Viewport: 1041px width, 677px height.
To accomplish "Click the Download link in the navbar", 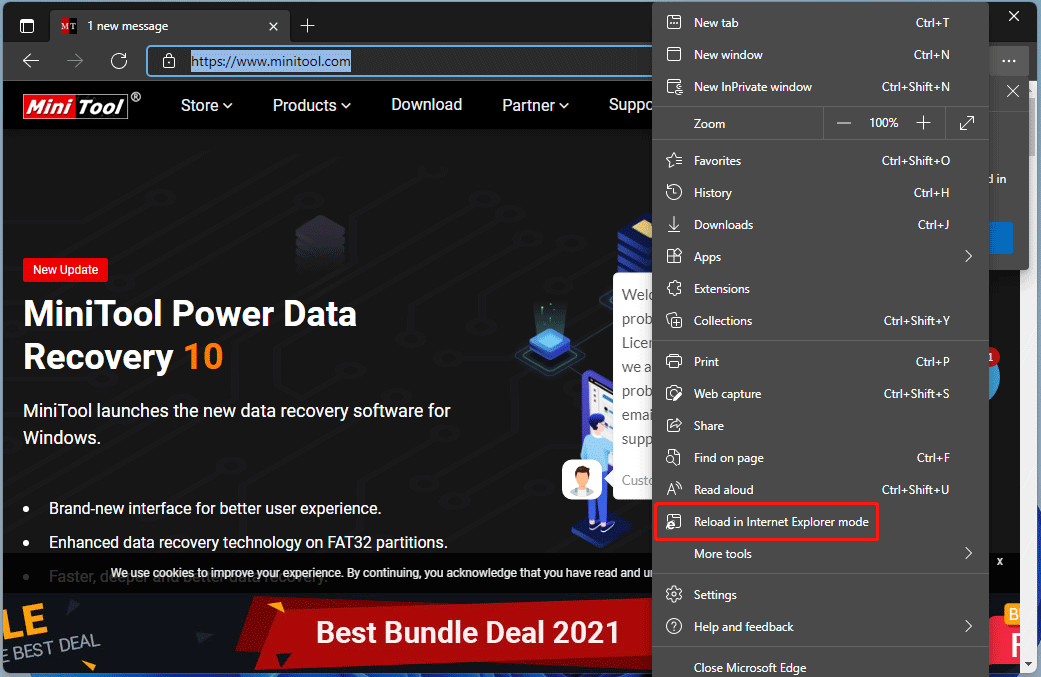I will click(426, 105).
